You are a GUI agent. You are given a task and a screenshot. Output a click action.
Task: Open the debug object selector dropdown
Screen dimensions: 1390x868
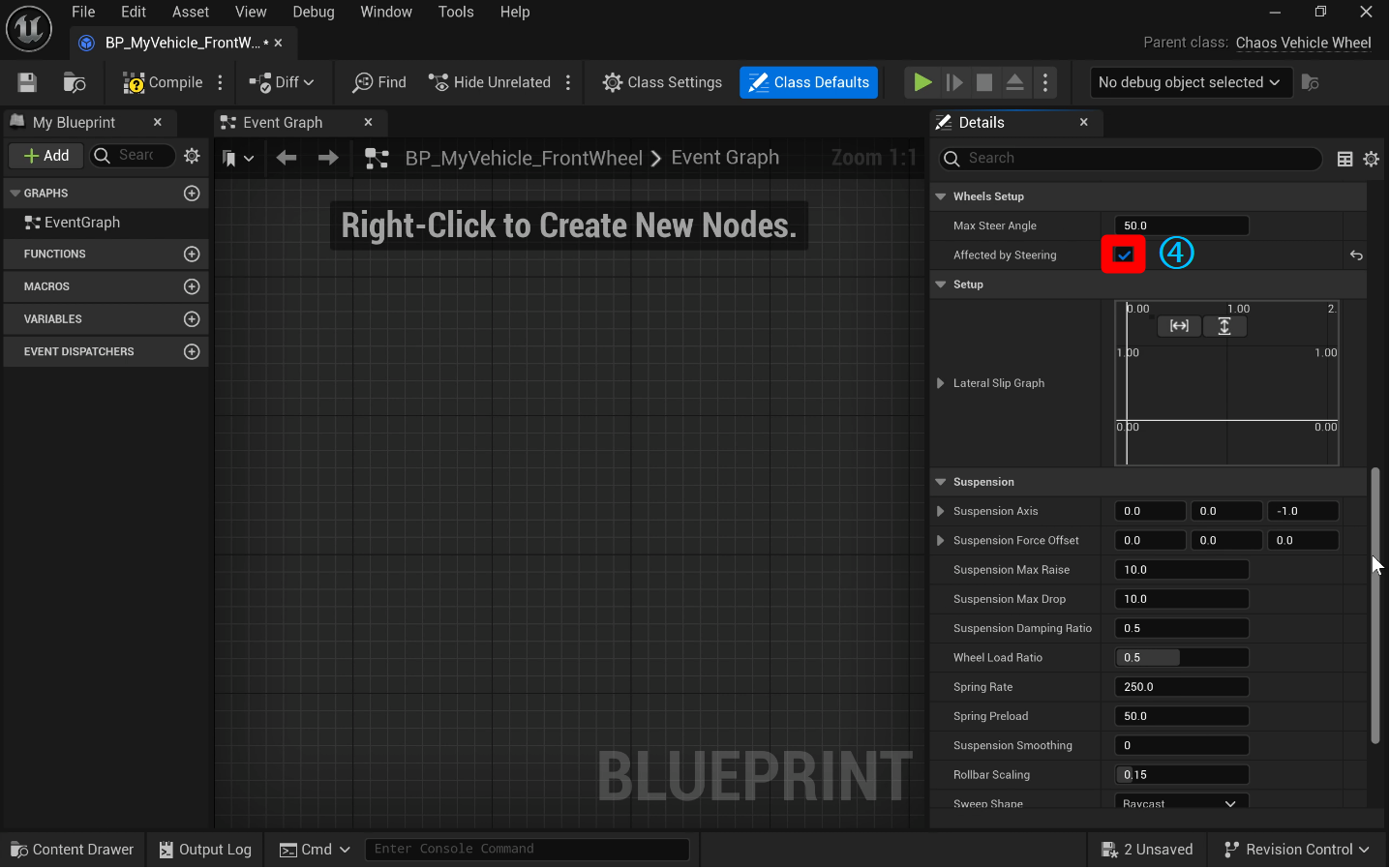pyautogui.click(x=1190, y=82)
